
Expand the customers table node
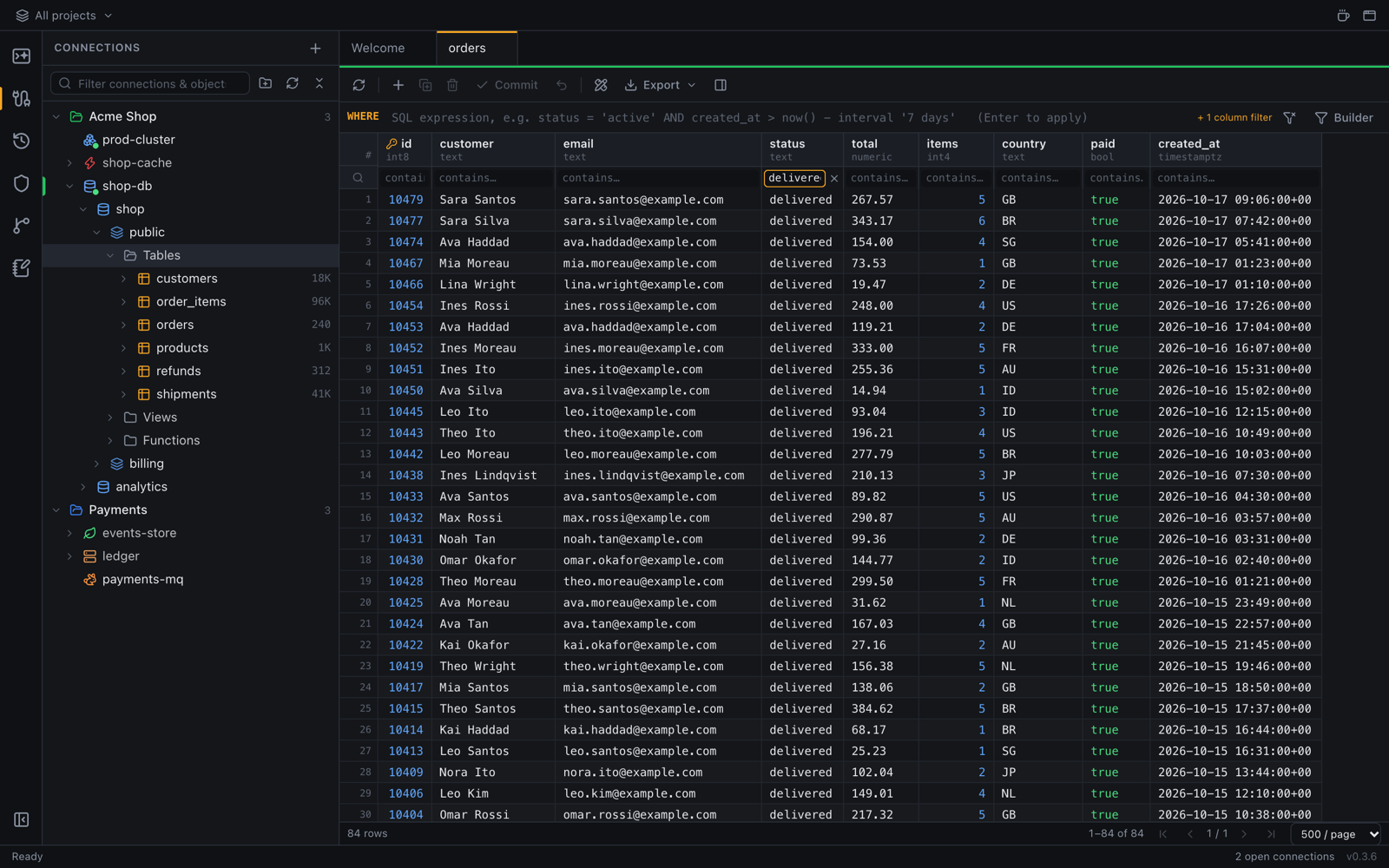123,279
